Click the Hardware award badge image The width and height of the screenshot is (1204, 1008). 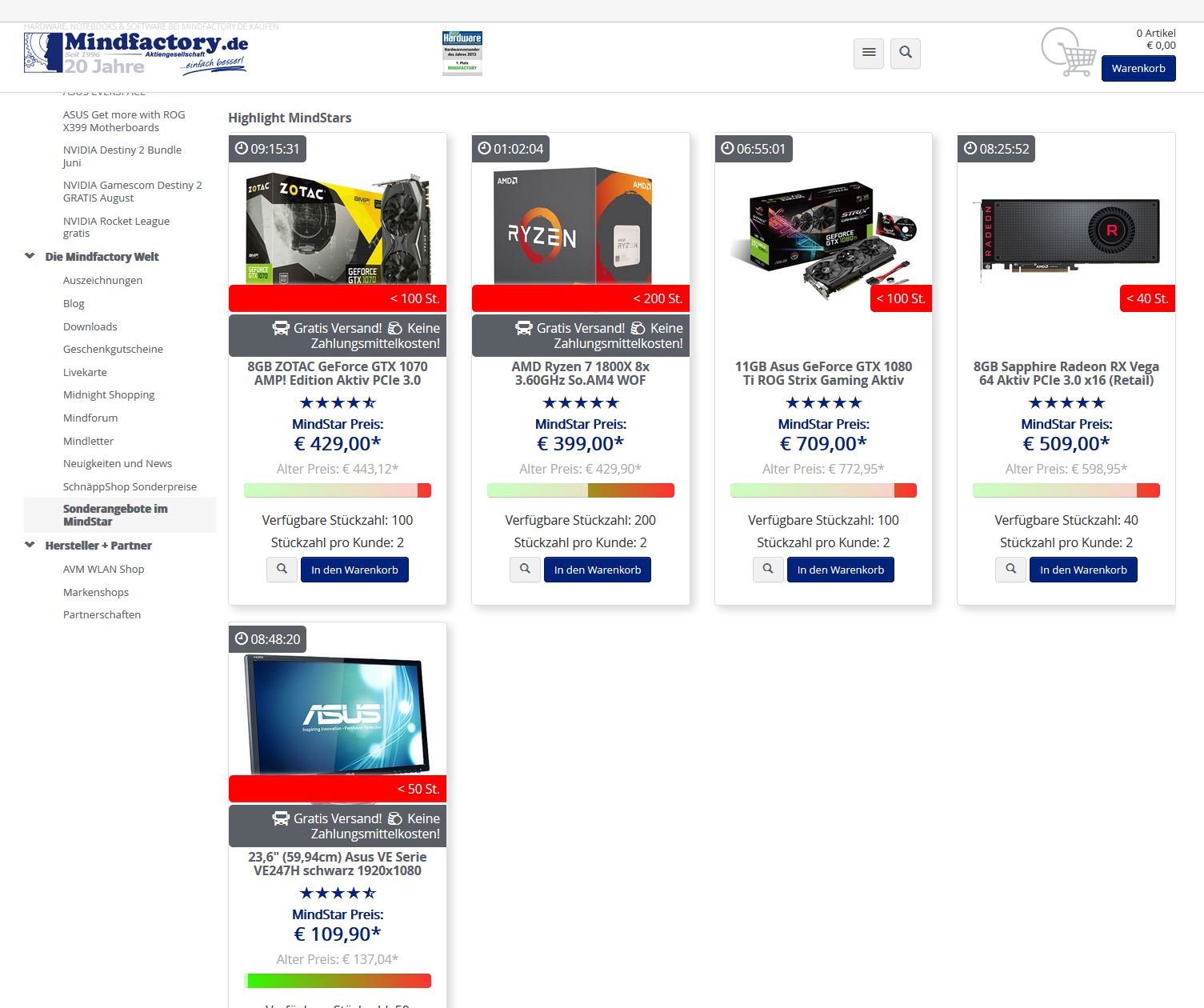pos(462,53)
